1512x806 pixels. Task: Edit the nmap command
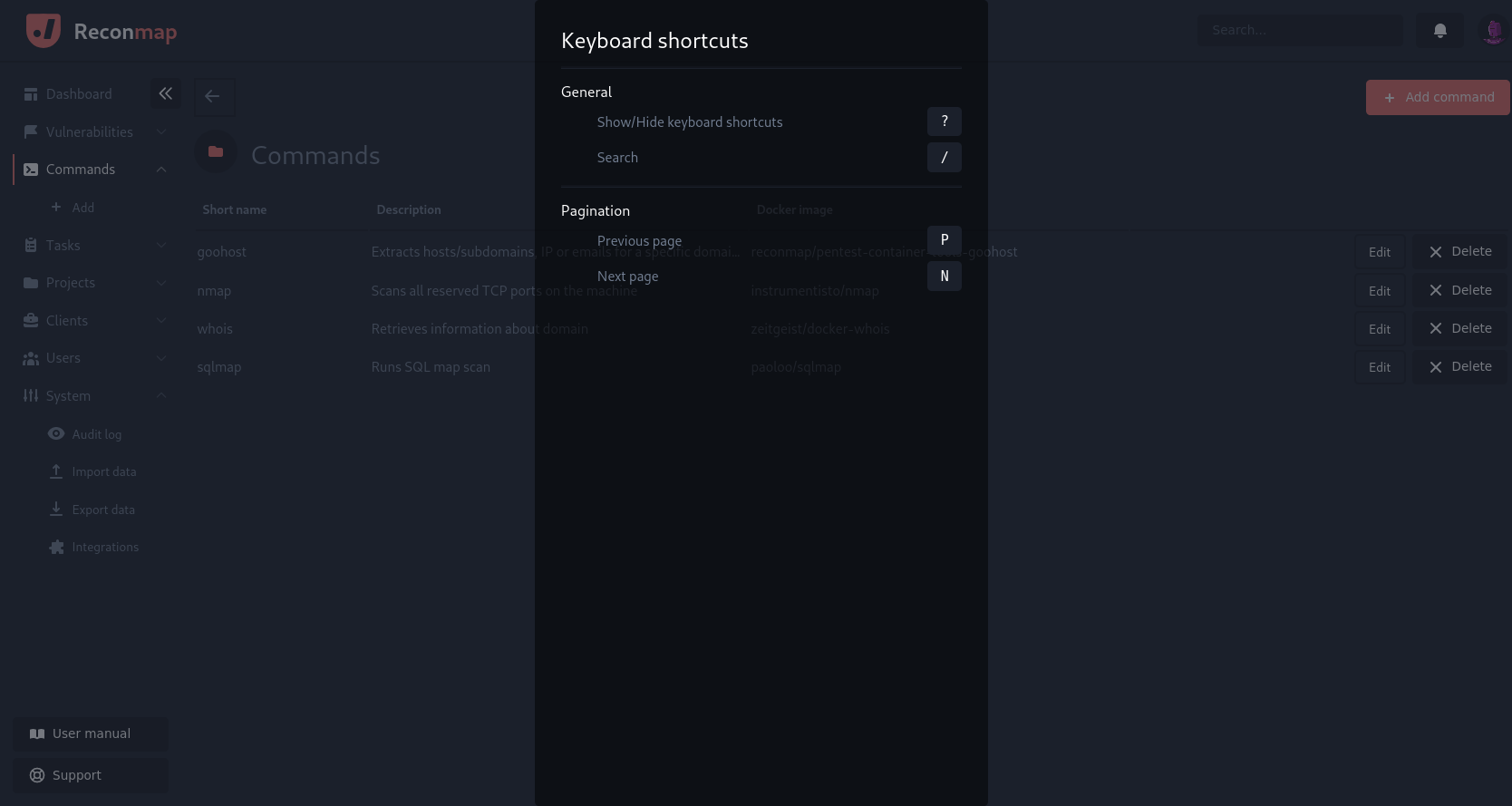pos(1380,291)
